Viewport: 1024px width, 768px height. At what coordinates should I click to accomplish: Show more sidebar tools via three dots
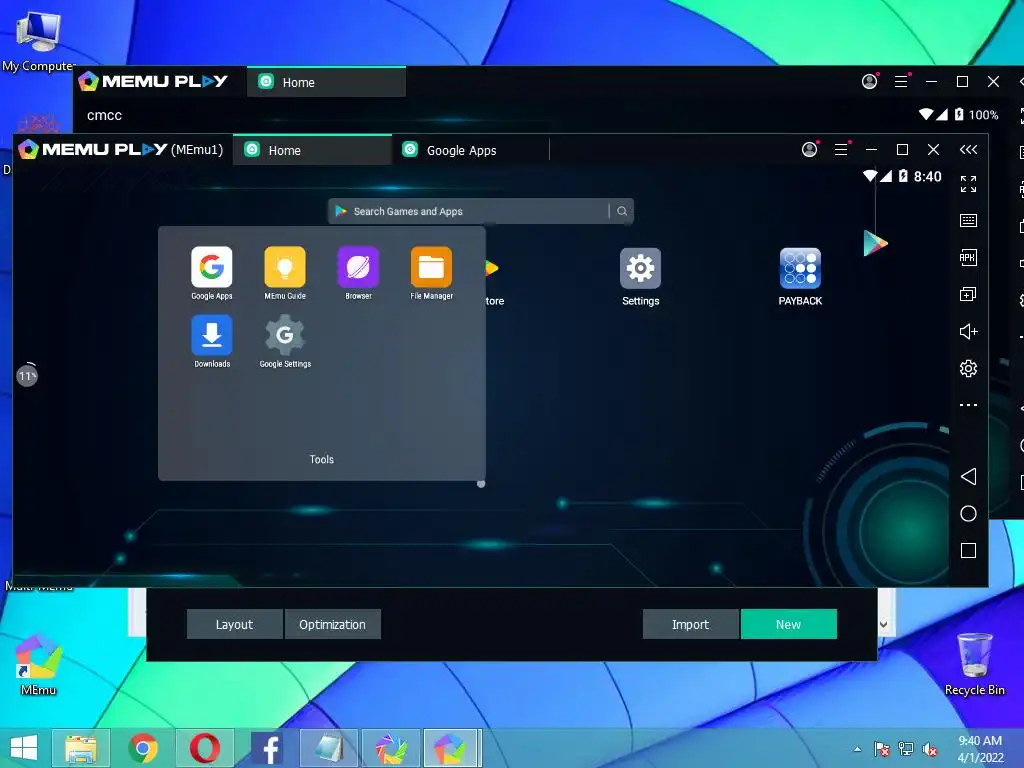click(968, 405)
